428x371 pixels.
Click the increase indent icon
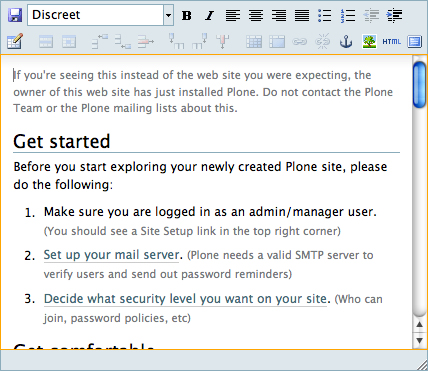(394, 15)
